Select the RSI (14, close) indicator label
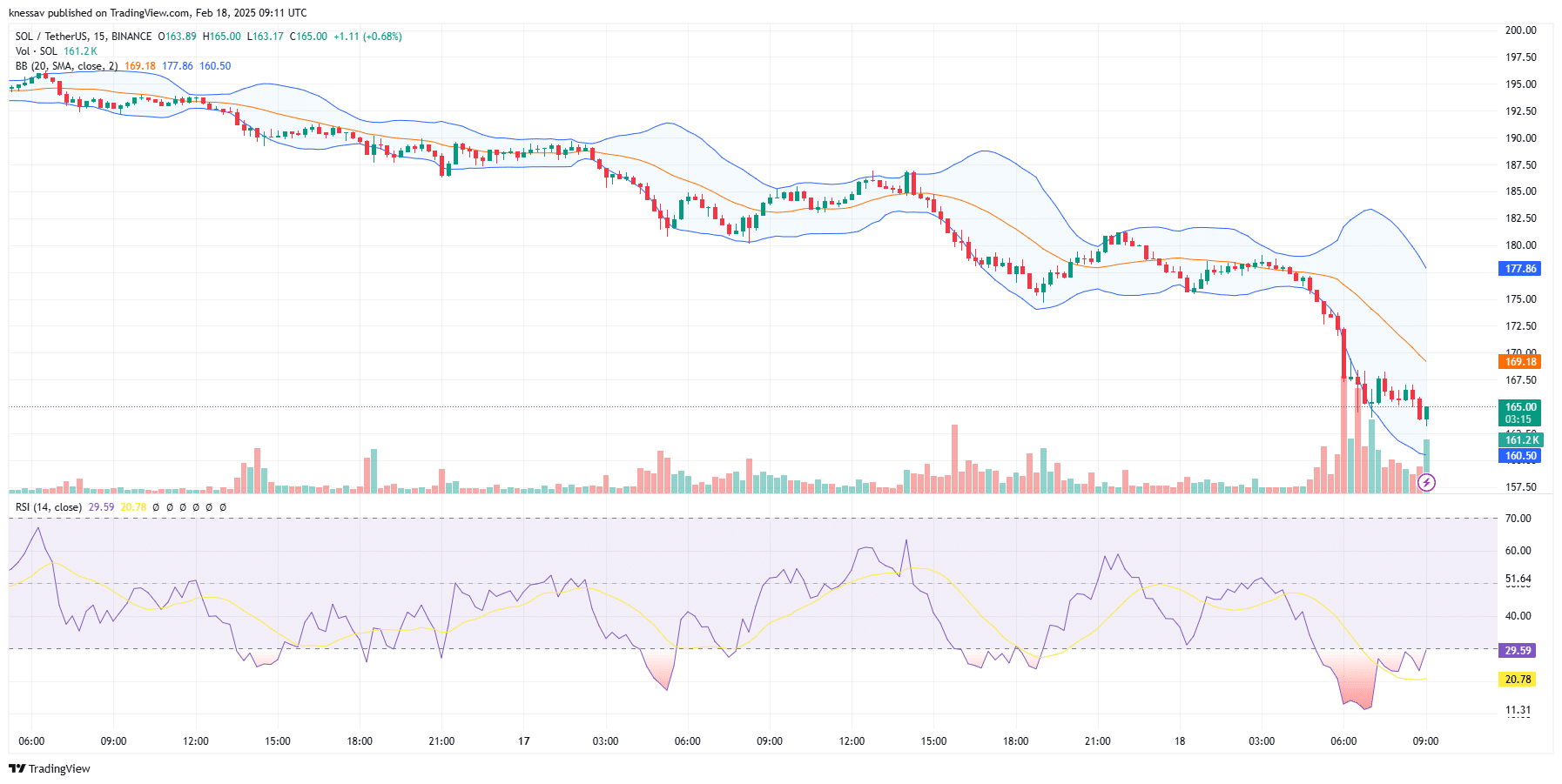The height and width of the screenshot is (784, 1562). point(49,507)
